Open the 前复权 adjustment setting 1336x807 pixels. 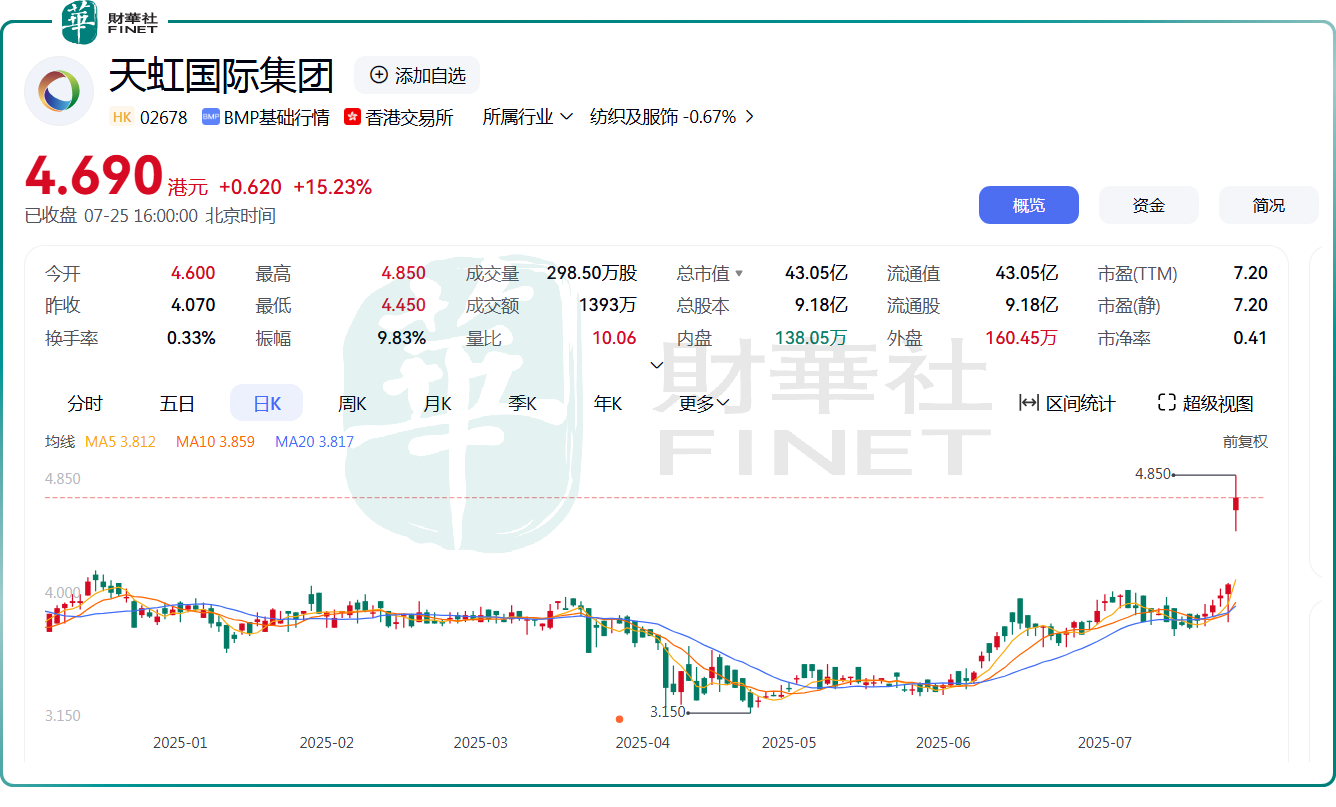(1244, 441)
